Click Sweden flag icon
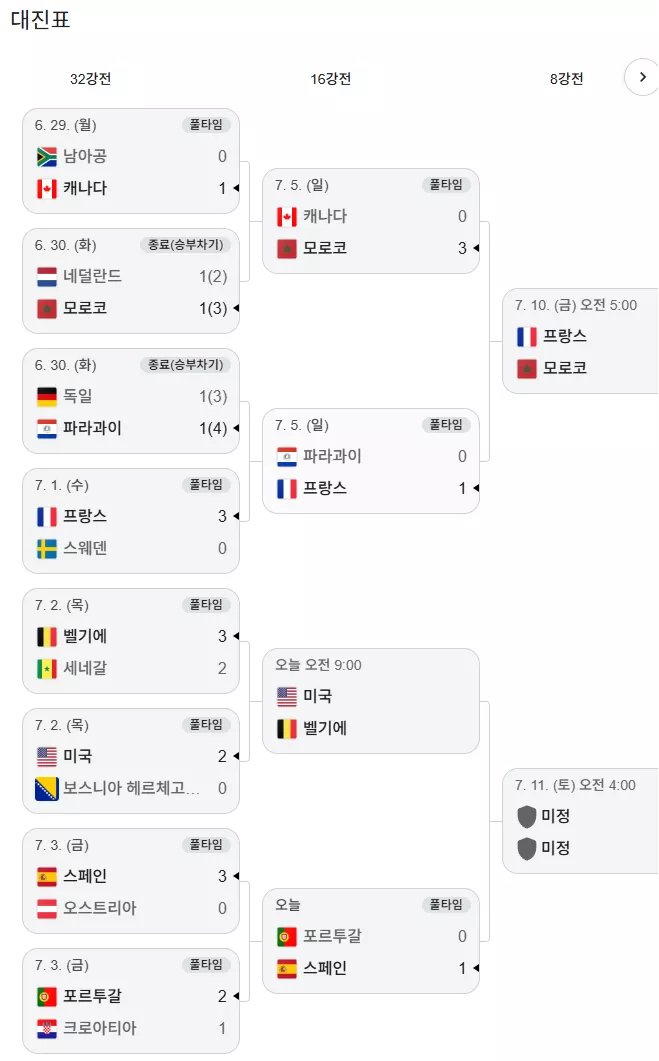 tap(47, 549)
